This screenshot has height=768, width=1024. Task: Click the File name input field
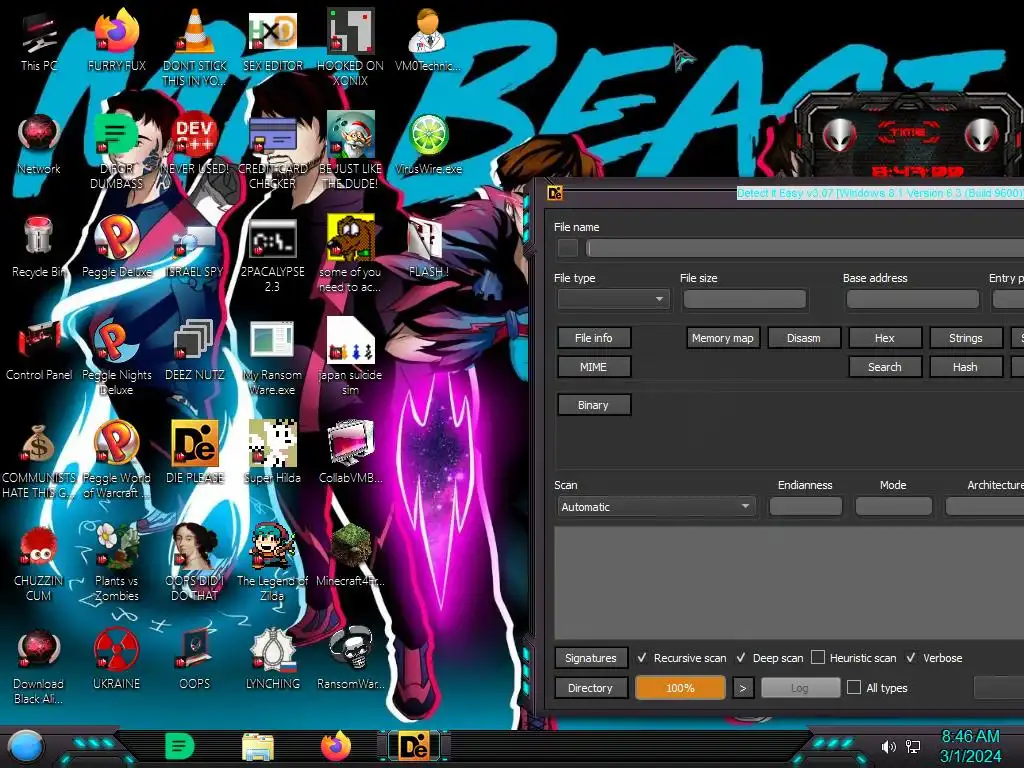point(805,248)
